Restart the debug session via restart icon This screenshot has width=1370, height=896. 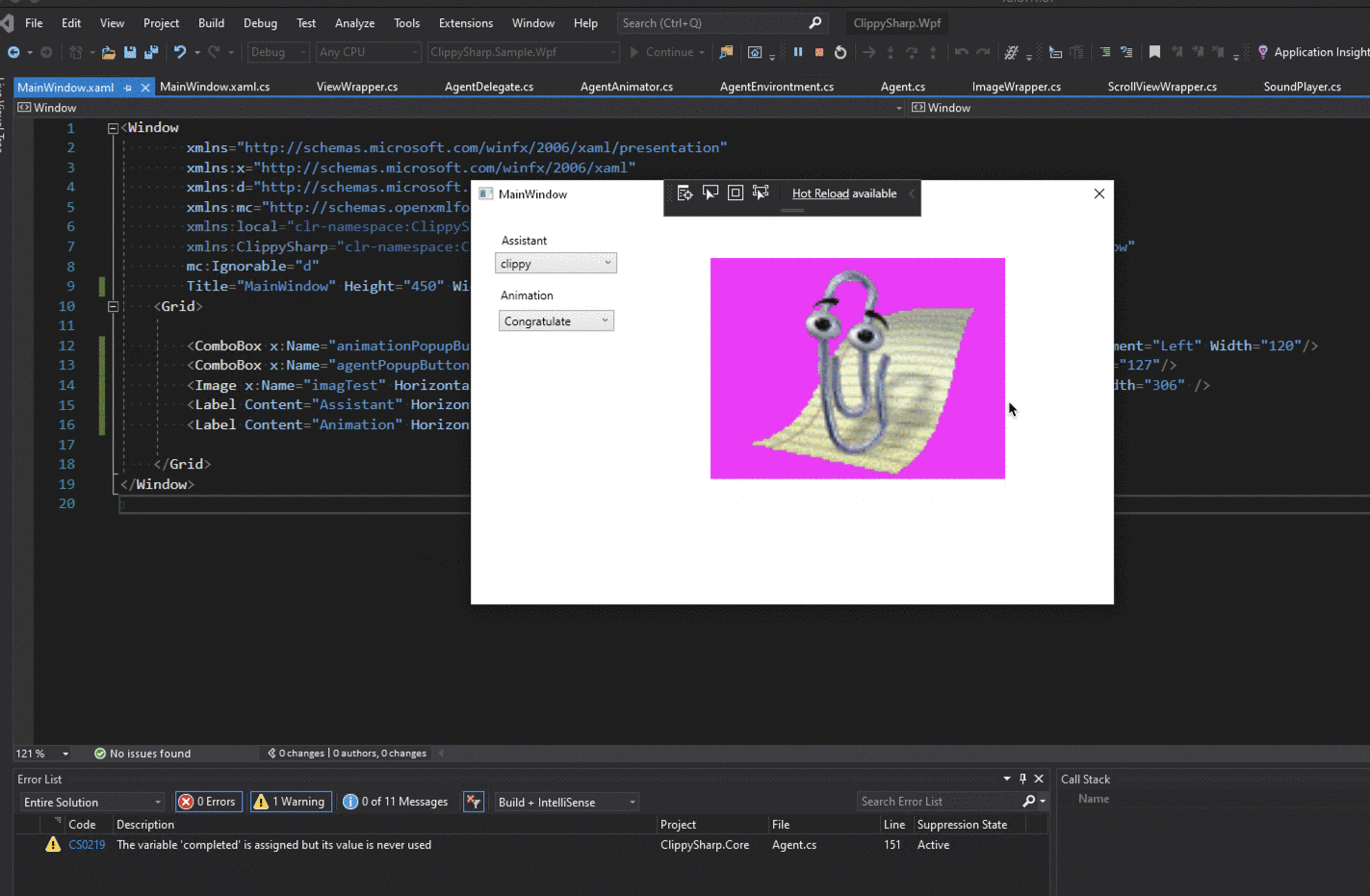[840, 53]
